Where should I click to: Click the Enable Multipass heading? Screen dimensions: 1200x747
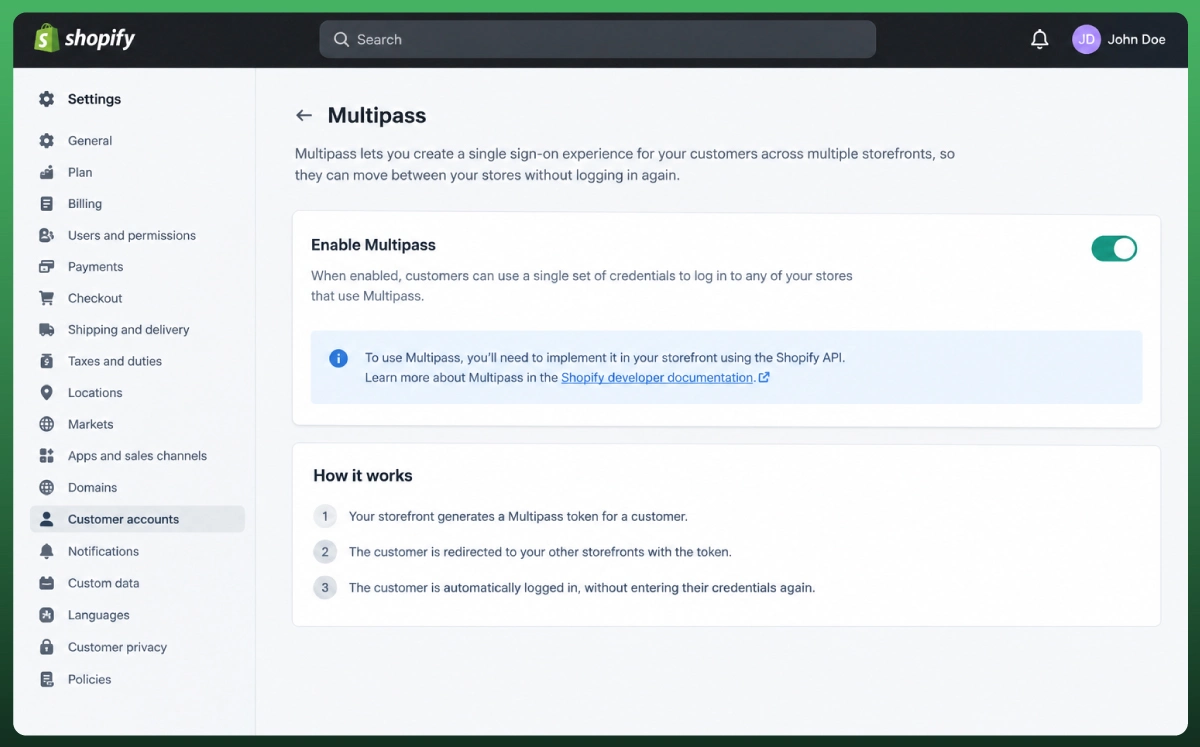point(373,245)
